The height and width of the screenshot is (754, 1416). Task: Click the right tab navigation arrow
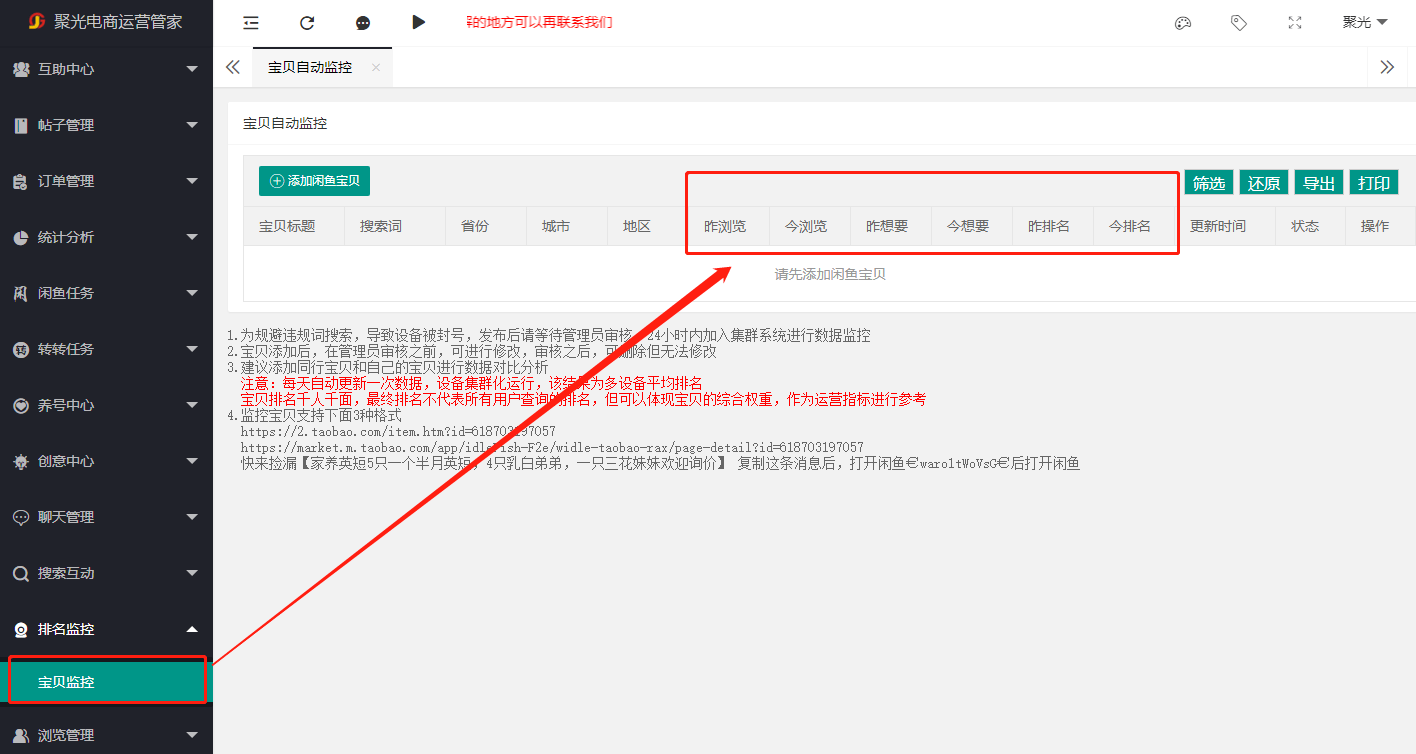pos(1387,67)
